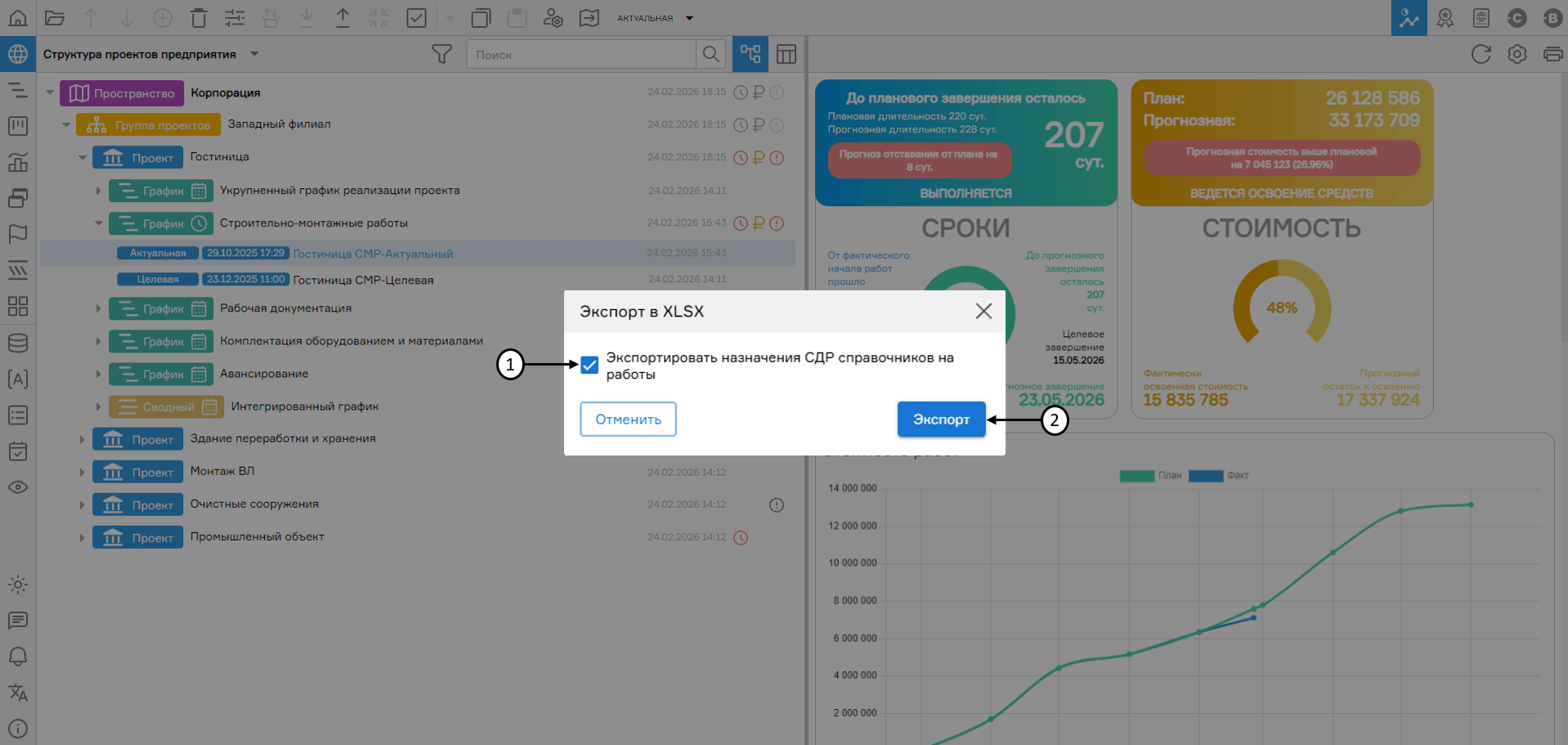Open the 'Структура проектов предприятия' dropdown
Viewport: 1568px width, 745px height.
(x=254, y=54)
